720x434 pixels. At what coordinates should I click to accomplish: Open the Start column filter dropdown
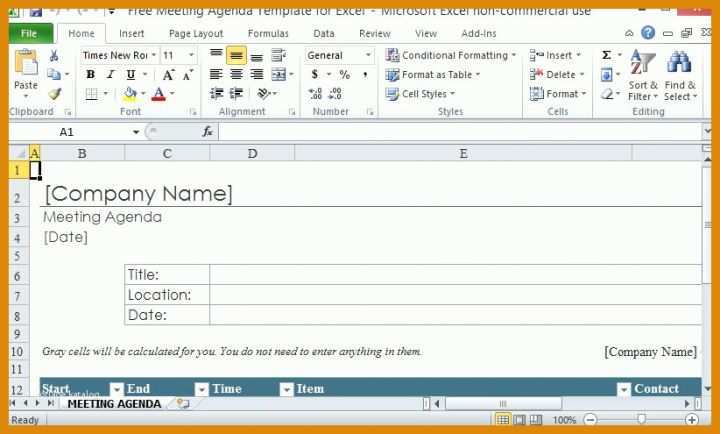pyautogui.click(x=116, y=389)
